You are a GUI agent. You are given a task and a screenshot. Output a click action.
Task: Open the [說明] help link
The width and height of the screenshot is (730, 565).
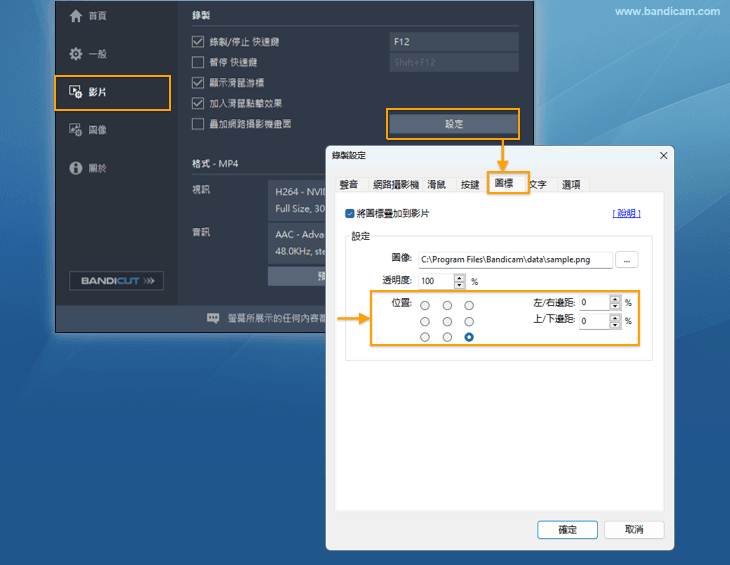tap(626, 213)
